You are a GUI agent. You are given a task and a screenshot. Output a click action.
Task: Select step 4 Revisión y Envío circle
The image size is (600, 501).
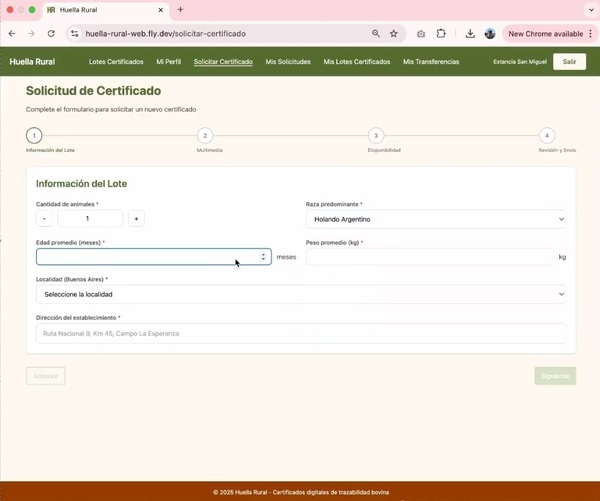click(547, 135)
